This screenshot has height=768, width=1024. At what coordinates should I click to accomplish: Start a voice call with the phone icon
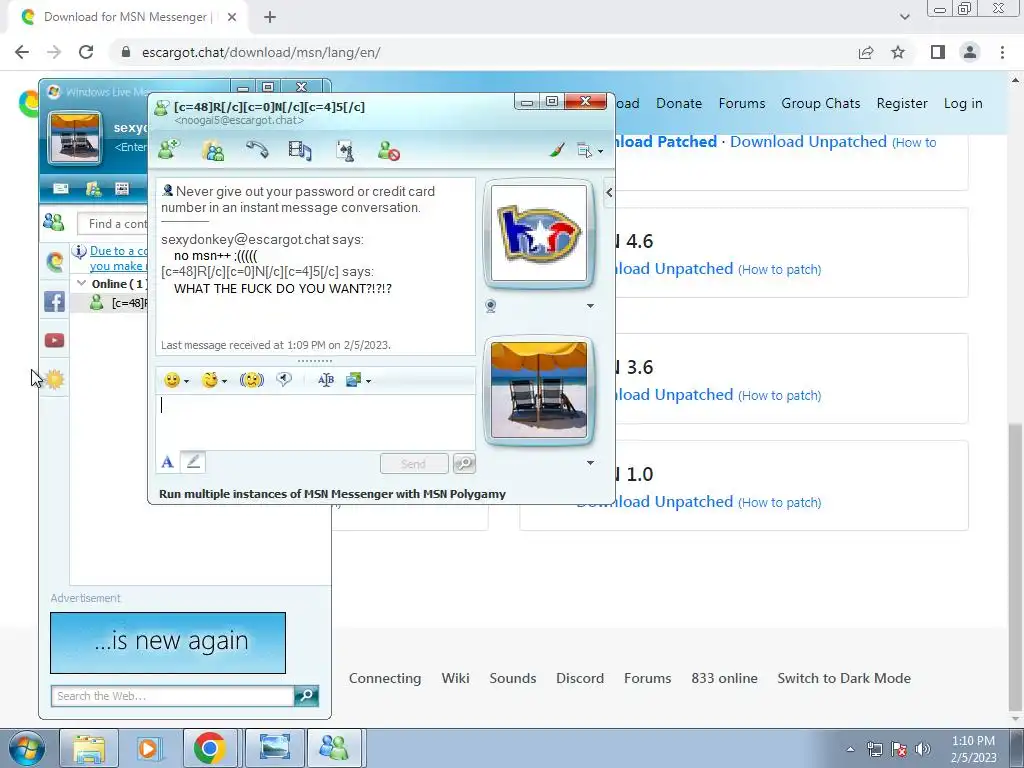click(257, 150)
